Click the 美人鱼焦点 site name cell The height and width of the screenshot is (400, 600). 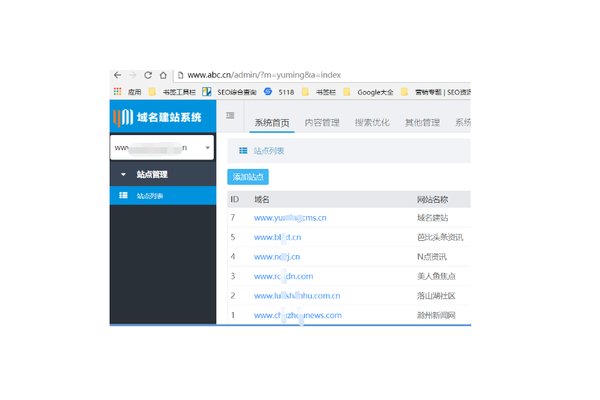point(436,276)
